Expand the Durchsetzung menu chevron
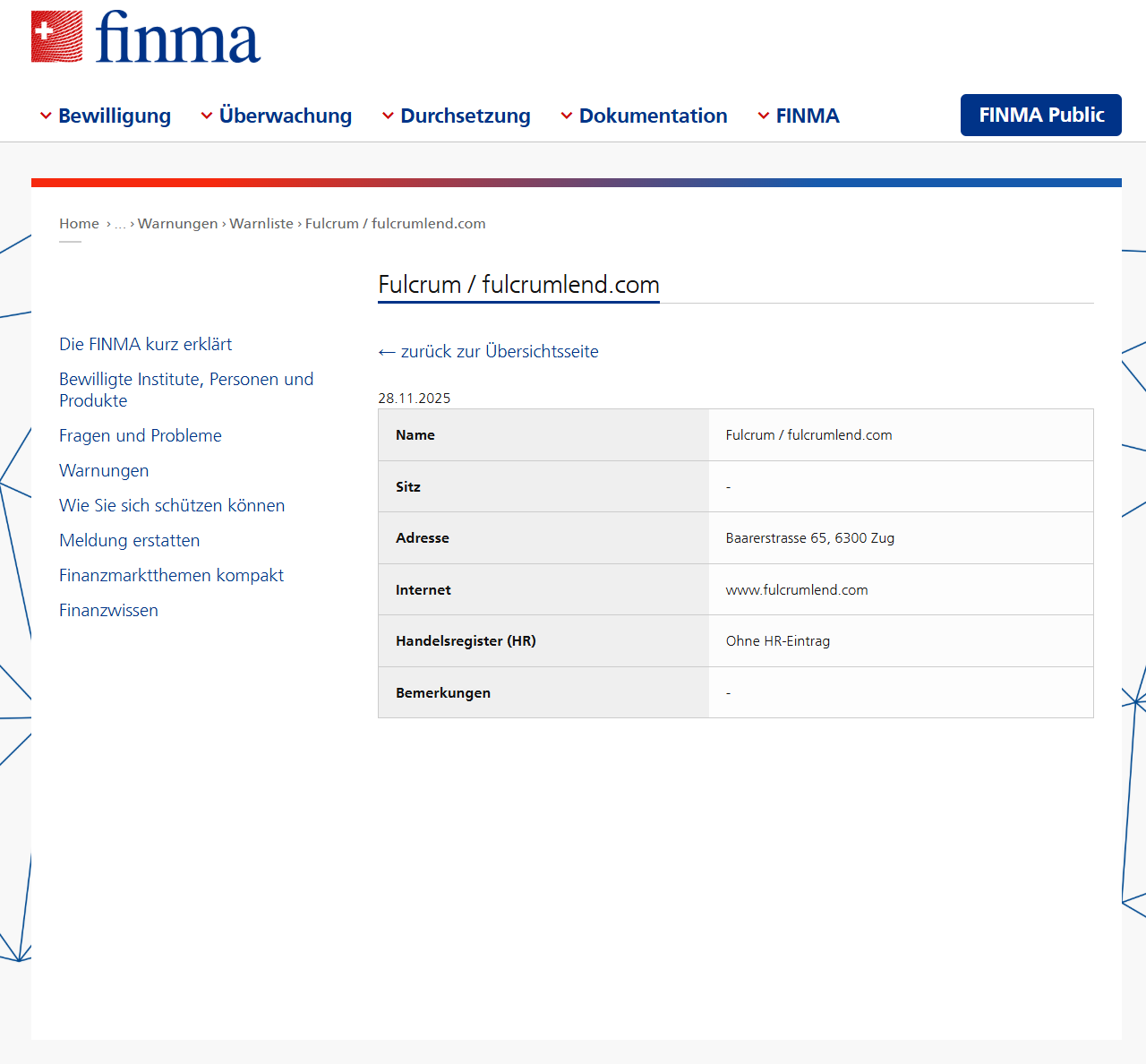Image resolution: width=1146 pixels, height=1064 pixels. [388, 116]
